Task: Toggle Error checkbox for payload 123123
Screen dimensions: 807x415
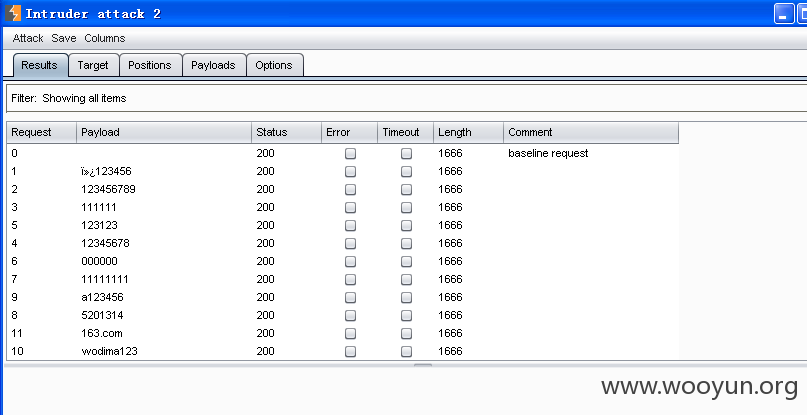Action: click(x=350, y=226)
